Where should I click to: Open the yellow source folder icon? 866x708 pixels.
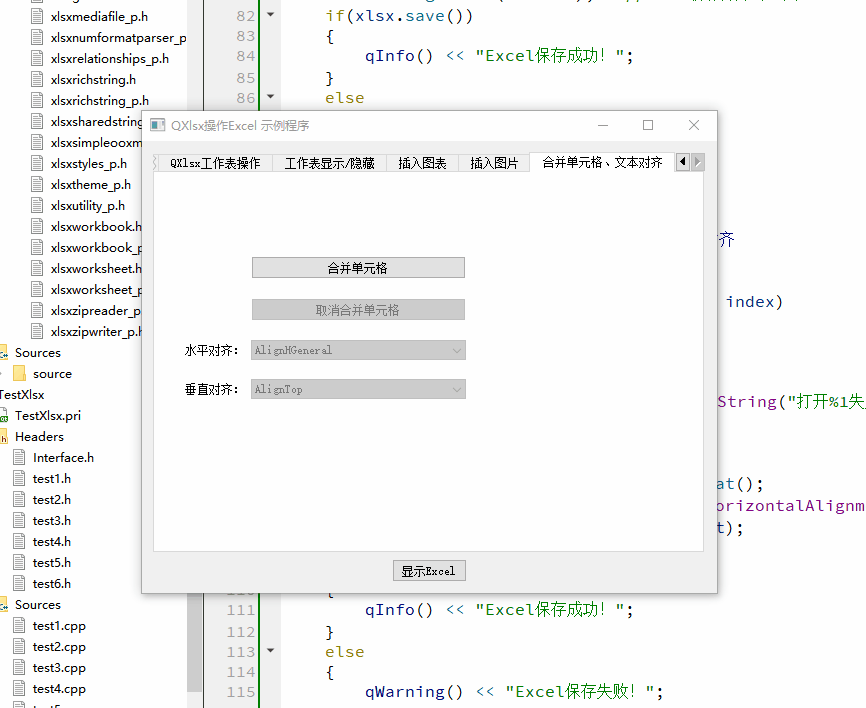(x=22, y=373)
